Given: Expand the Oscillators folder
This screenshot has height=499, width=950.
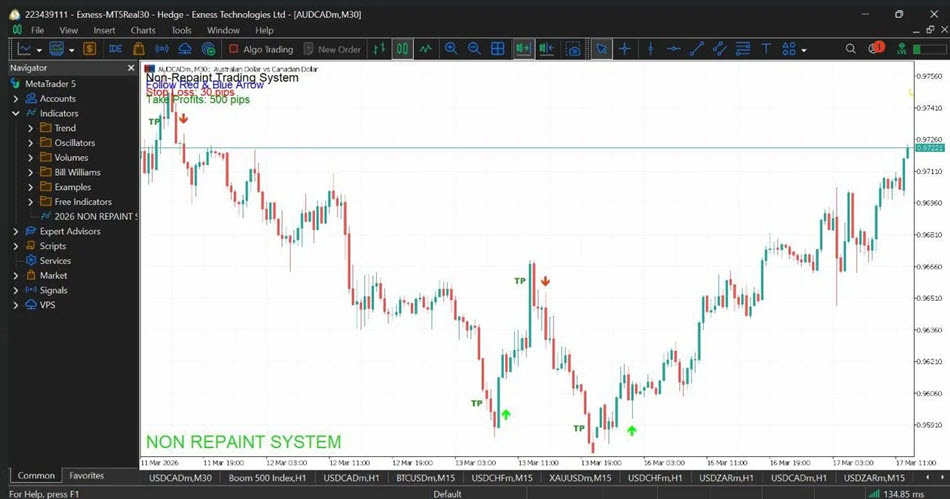Looking at the screenshot, I should pyautogui.click(x=30, y=143).
